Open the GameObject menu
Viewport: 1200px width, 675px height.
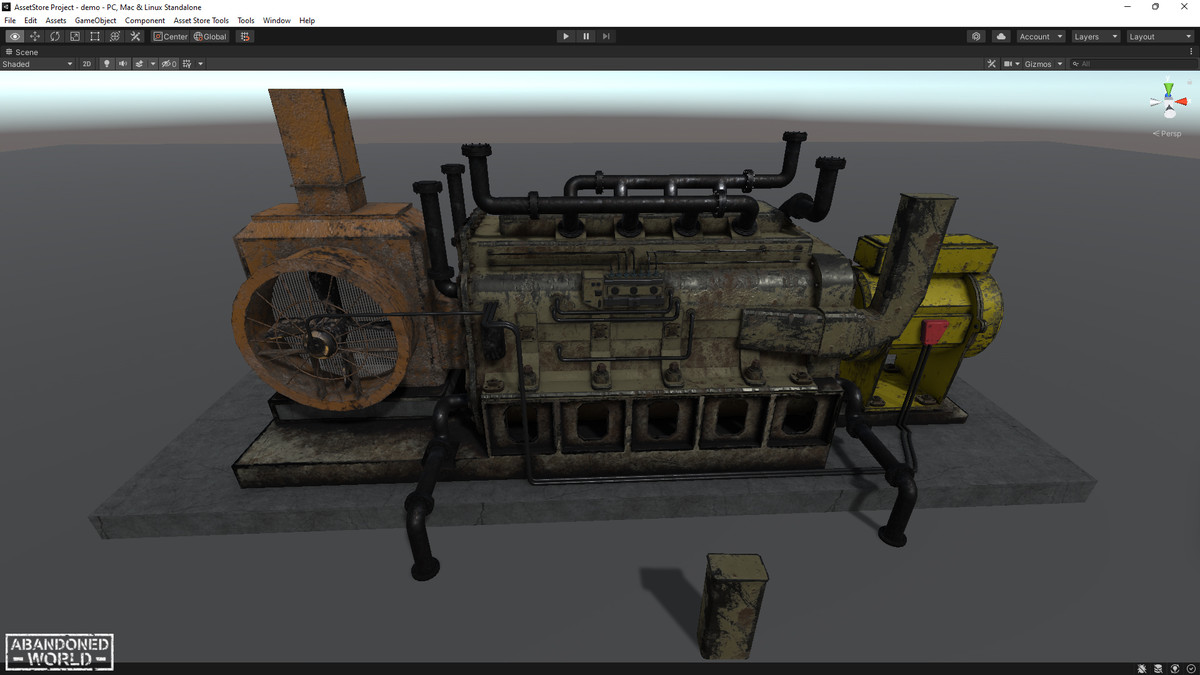pos(95,20)
